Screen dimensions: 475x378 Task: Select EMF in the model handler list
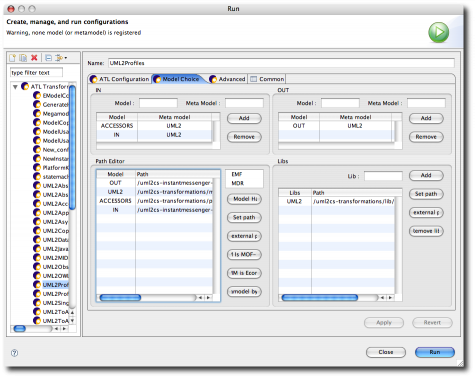237,174
